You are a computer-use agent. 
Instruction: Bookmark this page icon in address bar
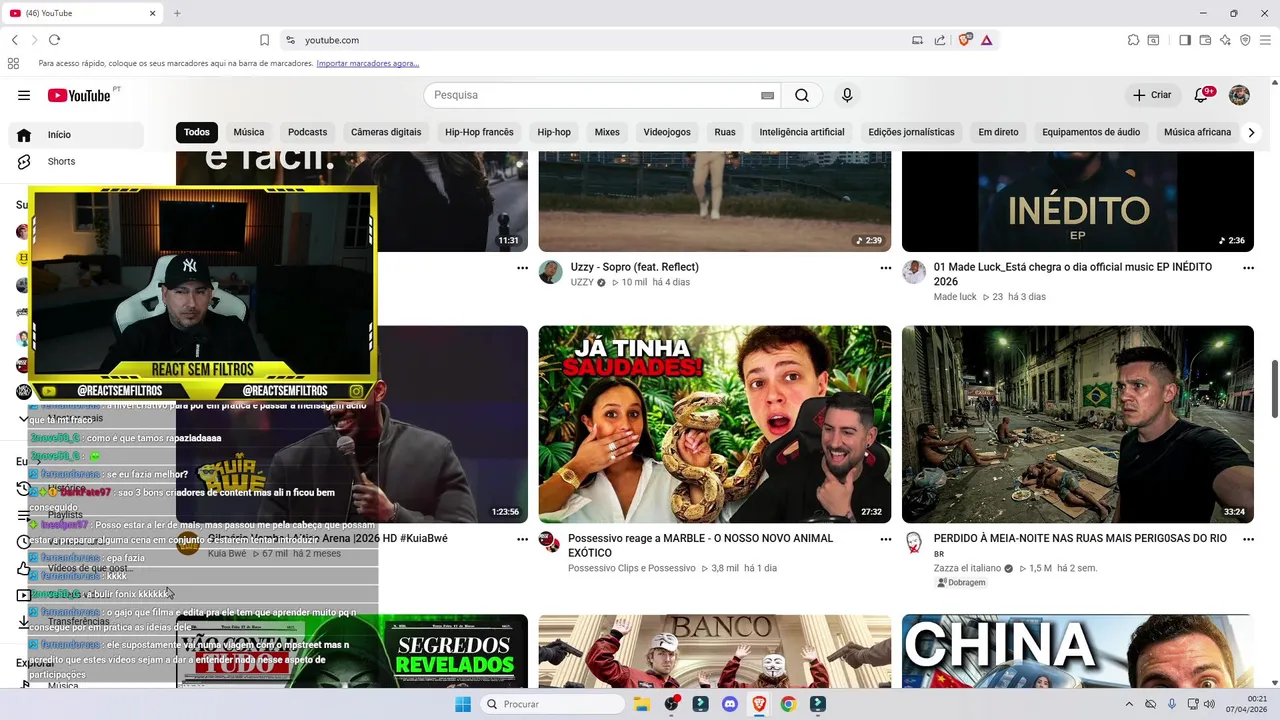click(264, 40)
